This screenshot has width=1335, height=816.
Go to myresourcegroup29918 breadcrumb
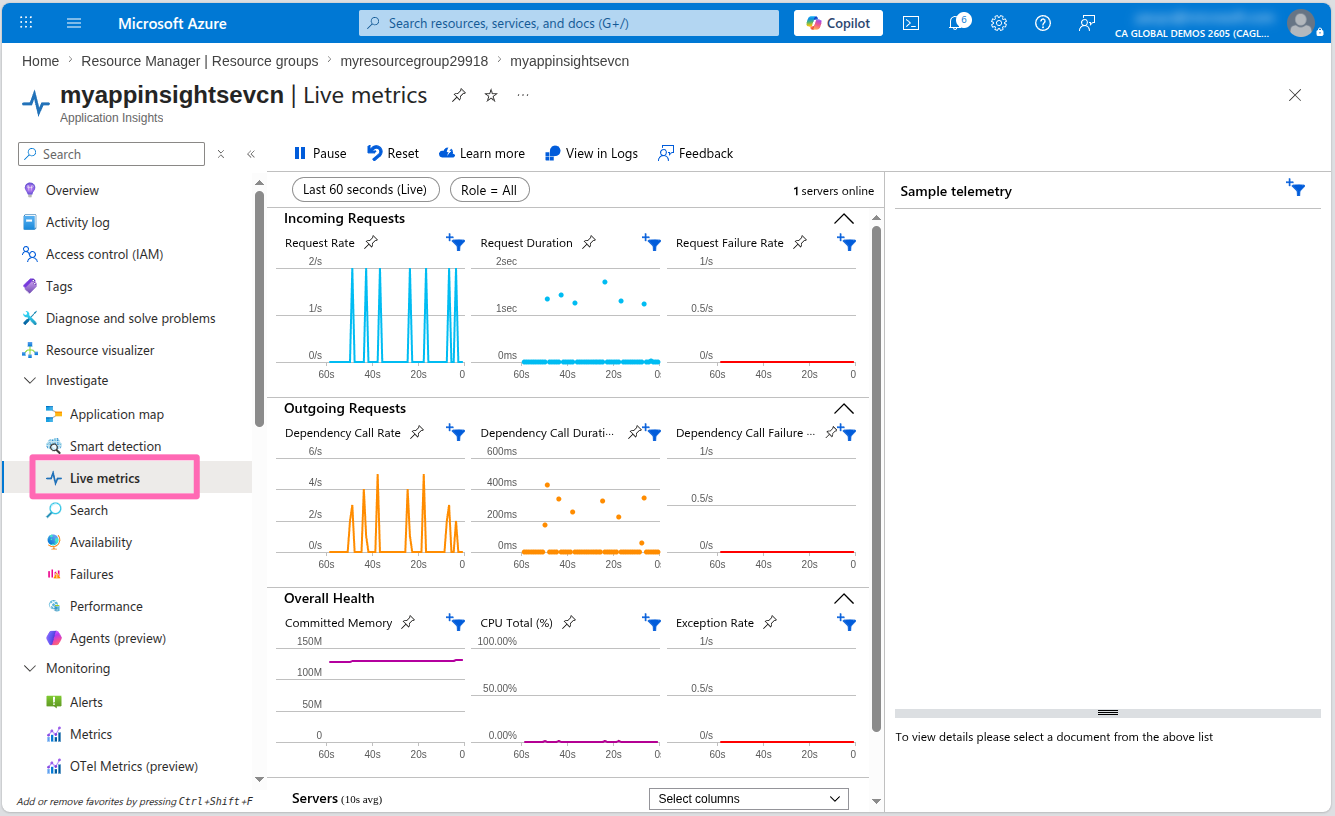414,61
